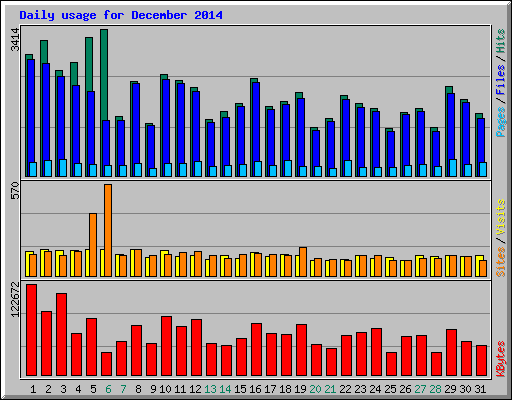Viewport: 512px width, 400px height.
Task: Select the green "Hits" legend label
Action: (500, 41)
